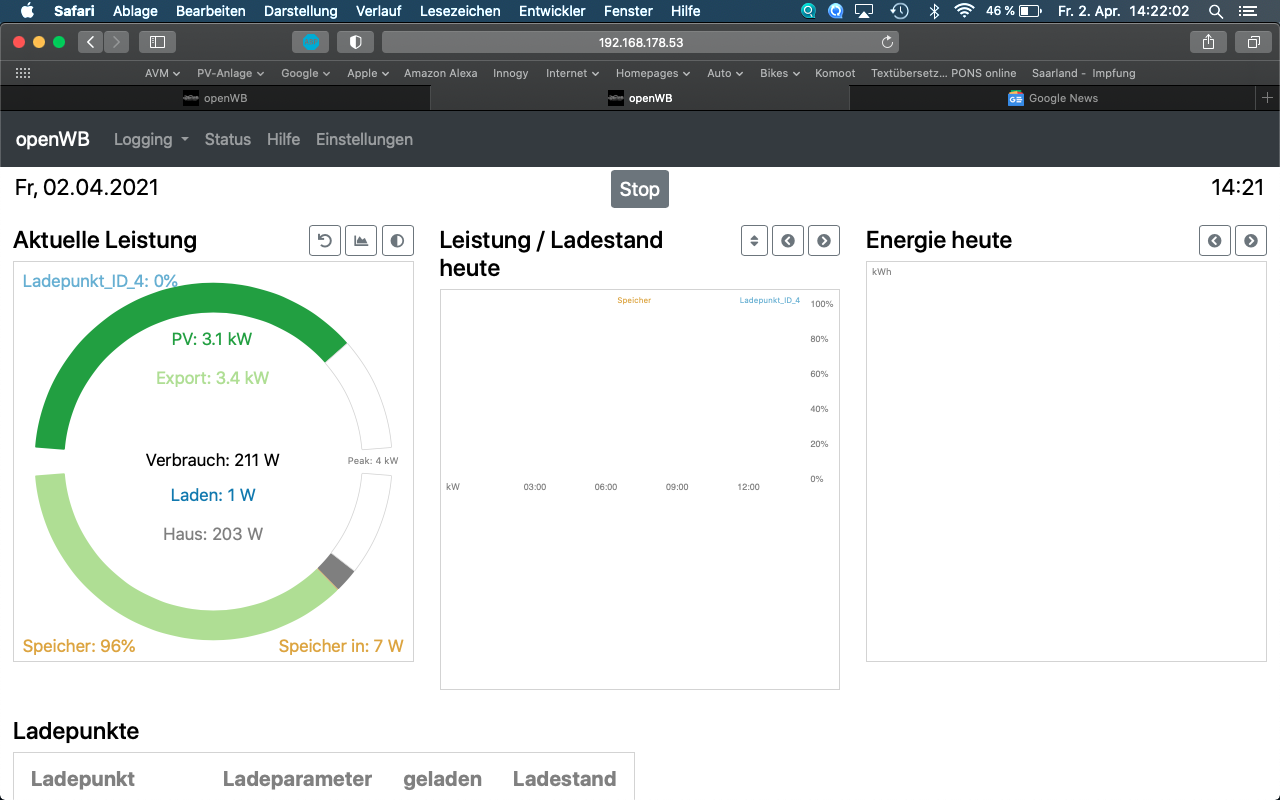
Task: Click the up-down arrows icon beside Leistung / Ladestand
Action: [x=755, y=241]
